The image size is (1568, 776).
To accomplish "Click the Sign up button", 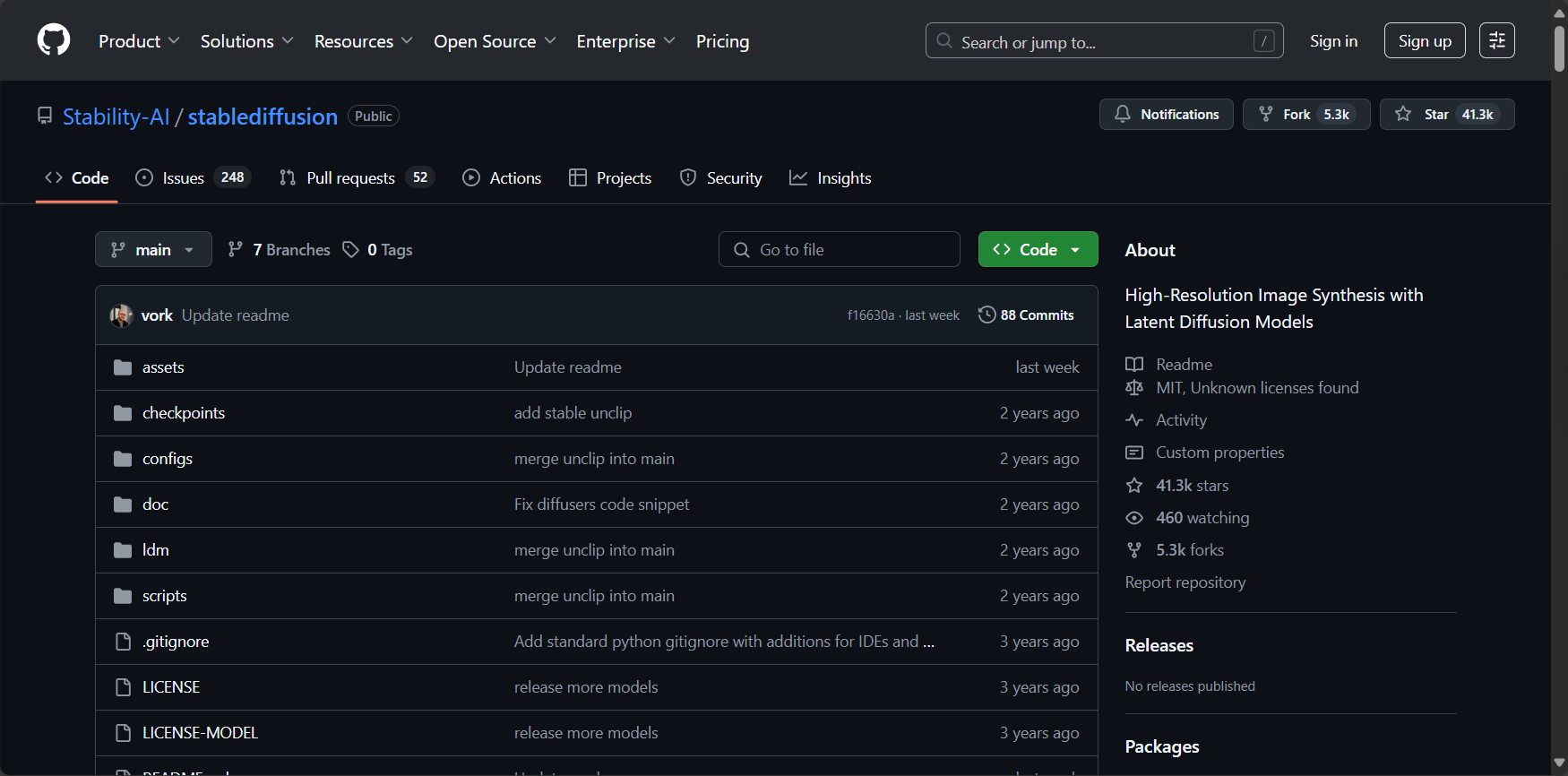I will (x=1425, y=40).
